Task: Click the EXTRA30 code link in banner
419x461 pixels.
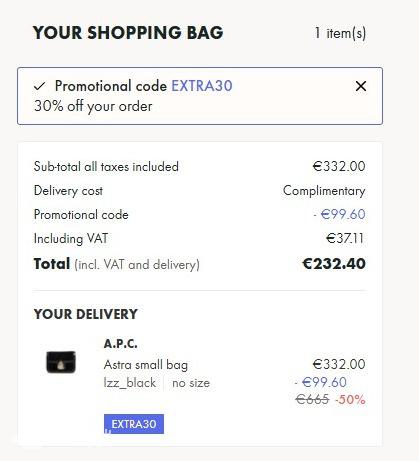Action: [x=202, y=86]
